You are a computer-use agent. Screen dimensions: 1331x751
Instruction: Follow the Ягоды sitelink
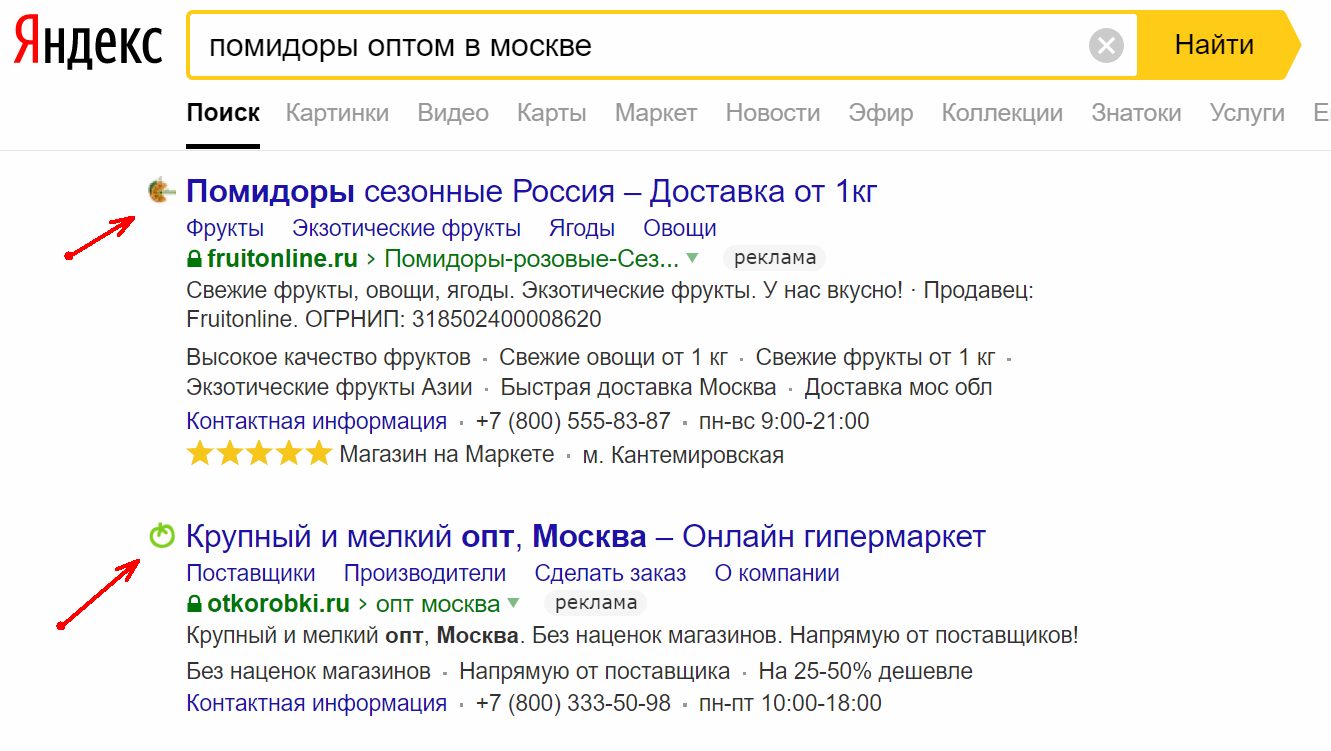click(x=582, y=228)
